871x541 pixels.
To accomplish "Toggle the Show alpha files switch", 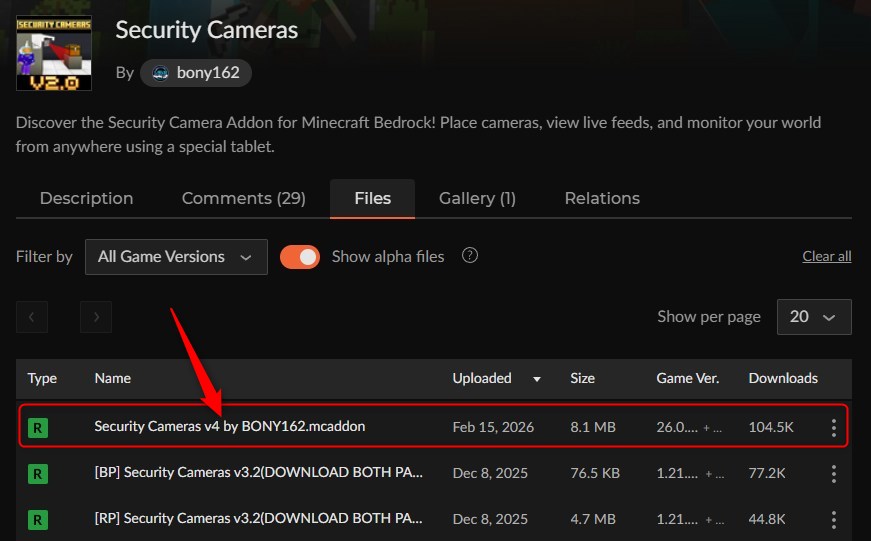I will point(300,257).
